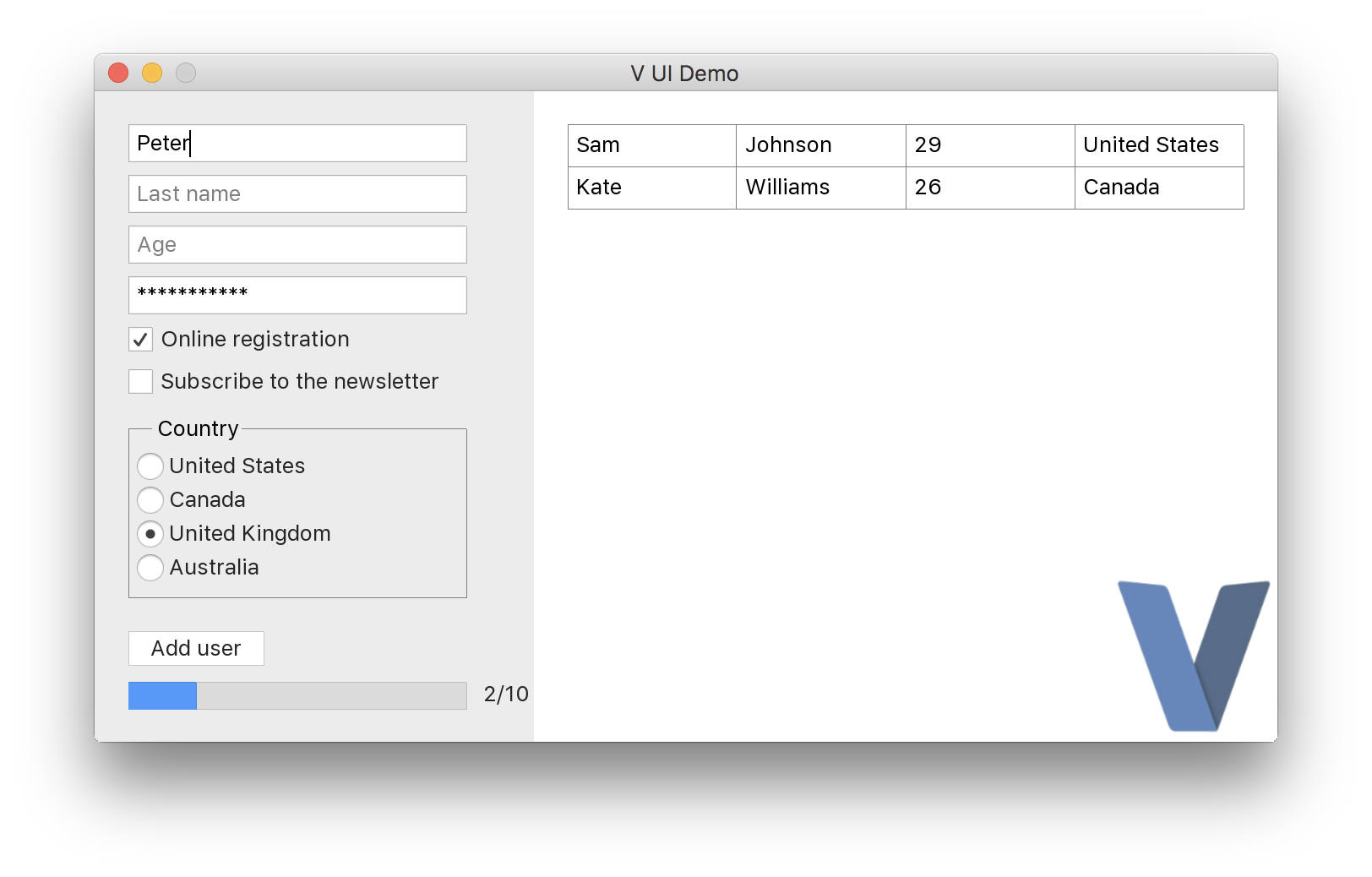Select the United Kingdom radio option
This screenshot has width=1372, height=877.
coord(150,534)
